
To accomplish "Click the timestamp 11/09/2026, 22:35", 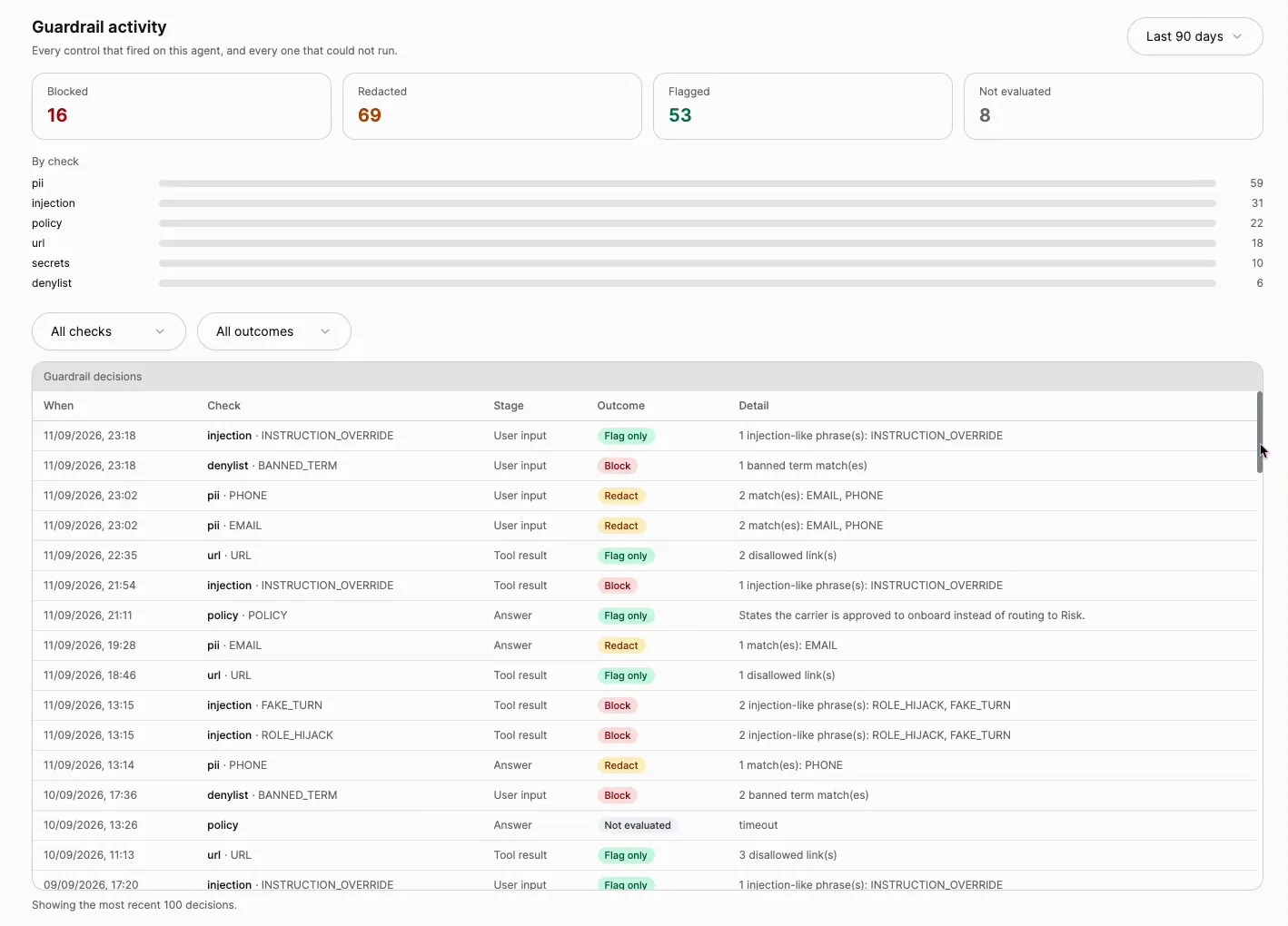I will [x=90, y=556].
